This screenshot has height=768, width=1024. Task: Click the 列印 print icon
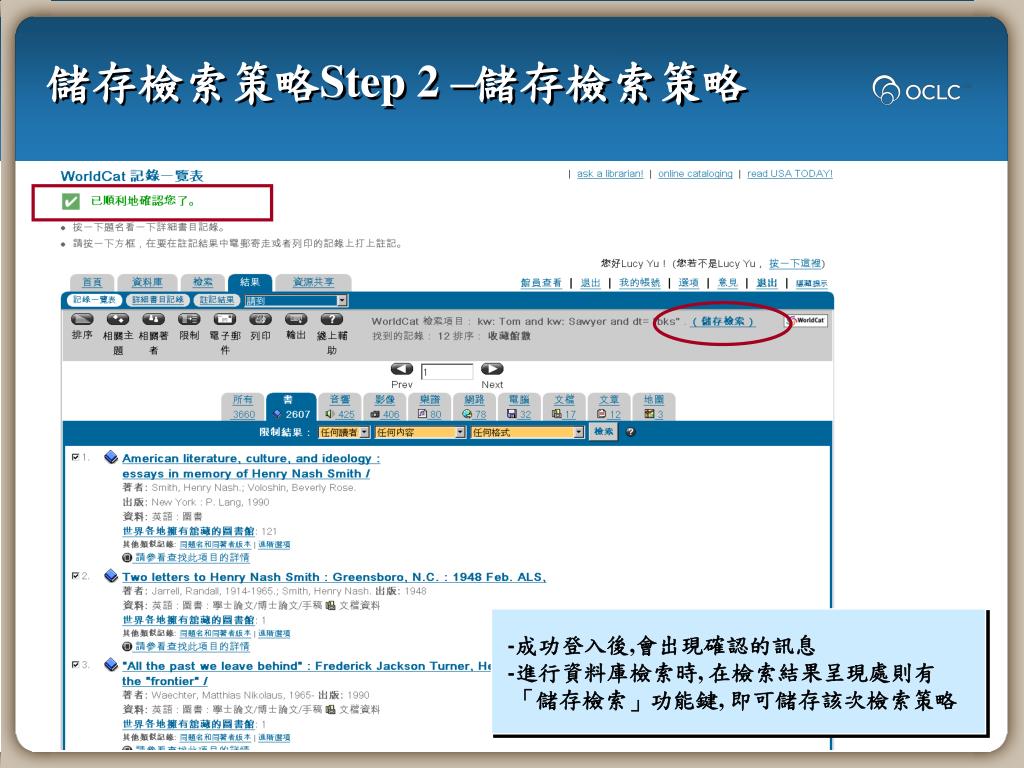pyautogui.click(x=261, y=319)
